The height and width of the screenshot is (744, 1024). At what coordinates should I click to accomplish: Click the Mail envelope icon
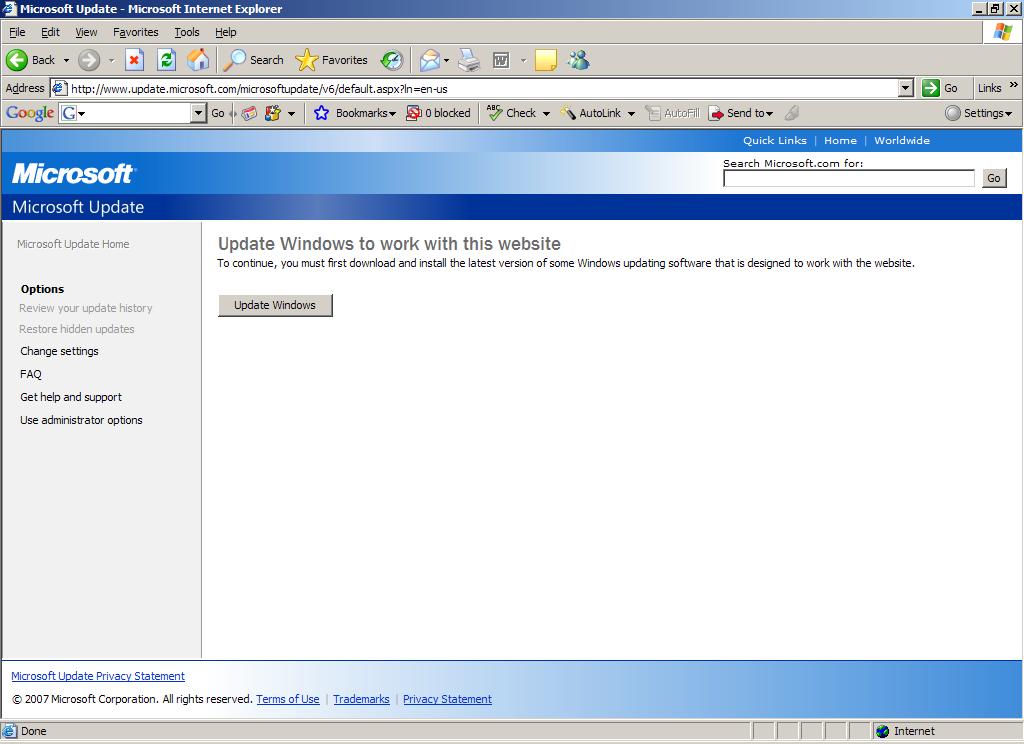(430, 60)
